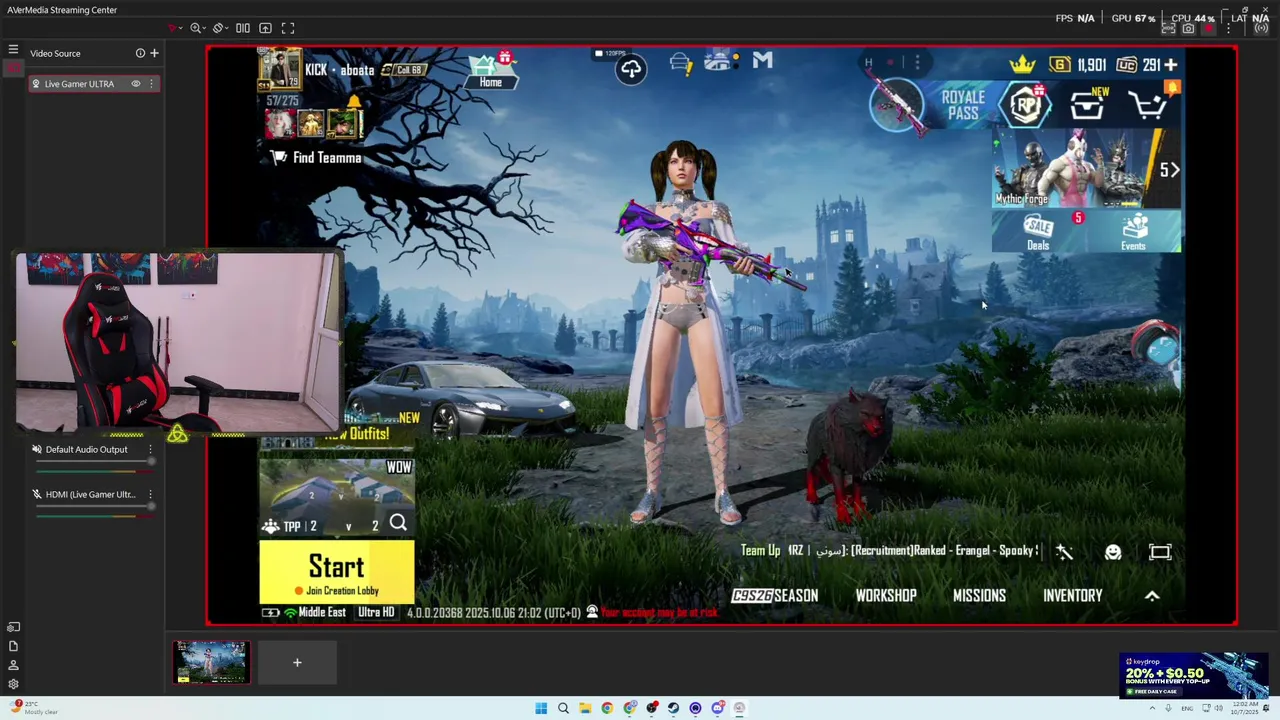The width and height of the screenshot is (1280, 720).
Task: Click the player avatar portrait
Action: tap(279, 70)
